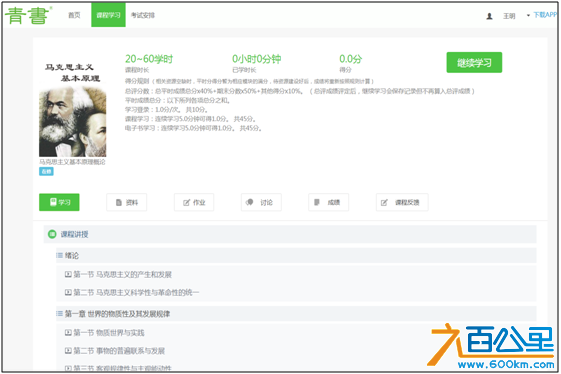The height and width of the screenshot is (374, 561).
Task: Open the 王明 user dropdown arrow
Action: (x=528, y=15)
